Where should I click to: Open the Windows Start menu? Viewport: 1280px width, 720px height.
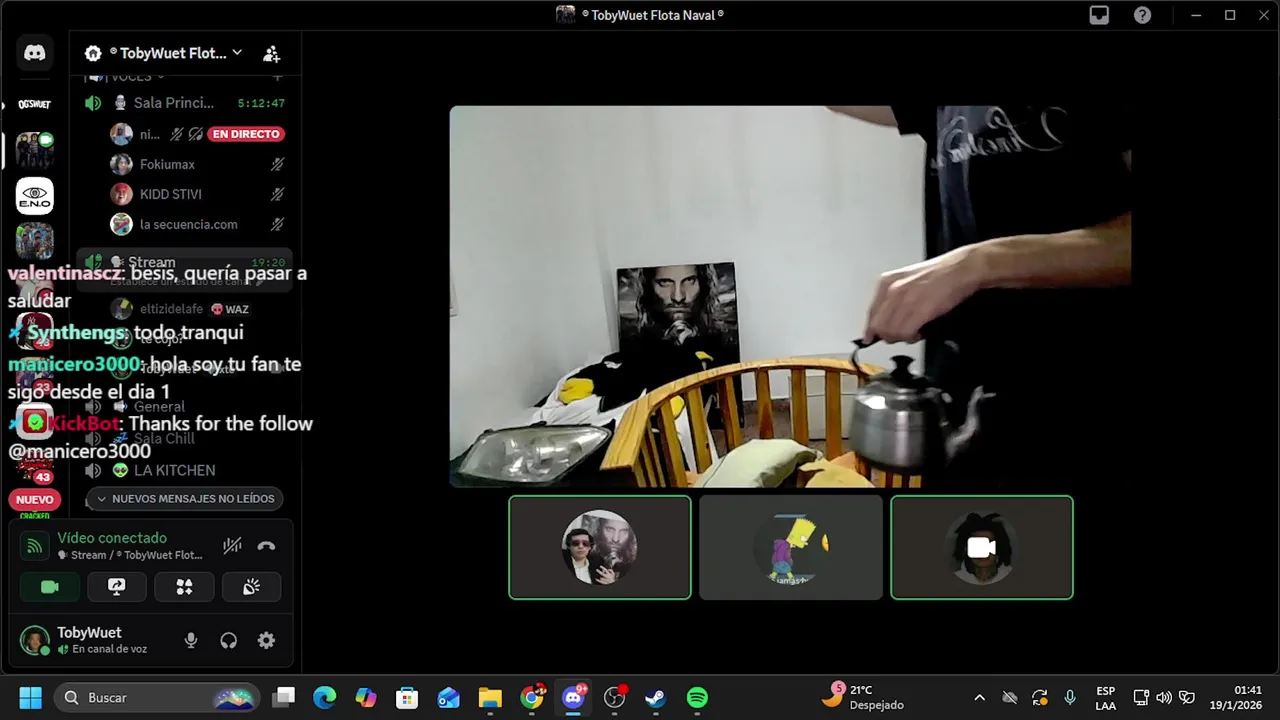[30, 697]
